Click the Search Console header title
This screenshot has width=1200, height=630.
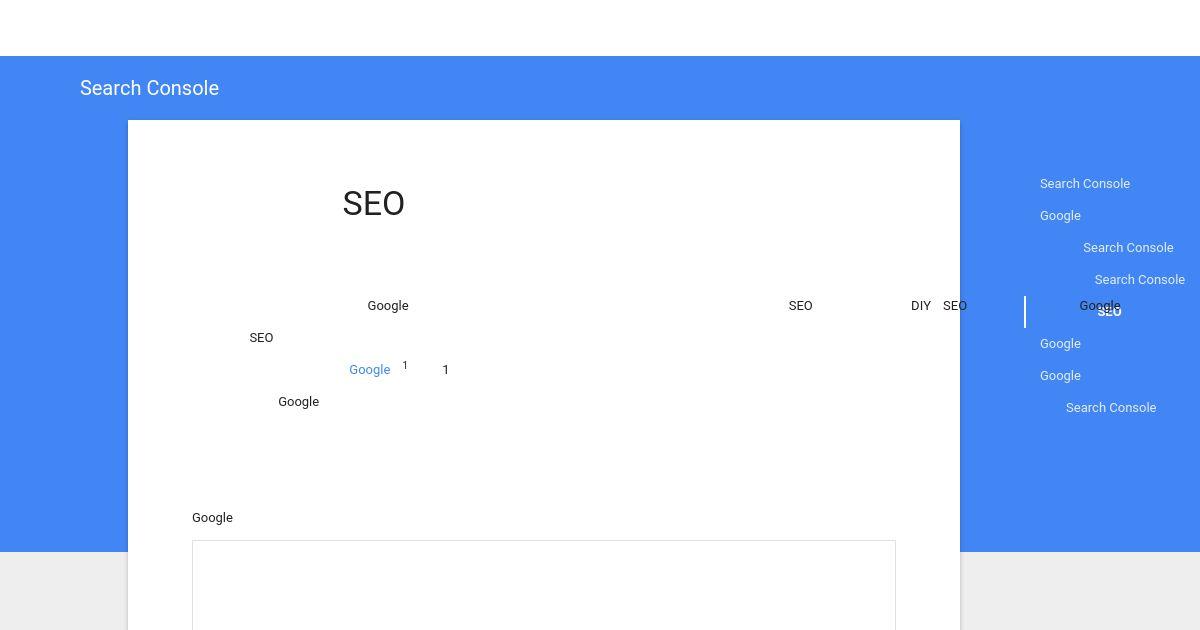pyautogui.click(x=149, y=88)
